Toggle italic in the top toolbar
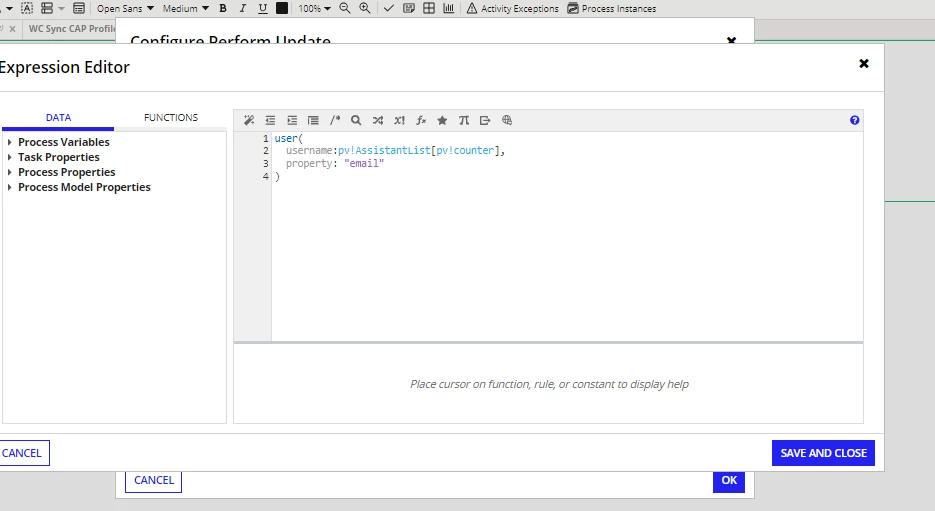Screen dimensions: 935x511 point(243,8)
